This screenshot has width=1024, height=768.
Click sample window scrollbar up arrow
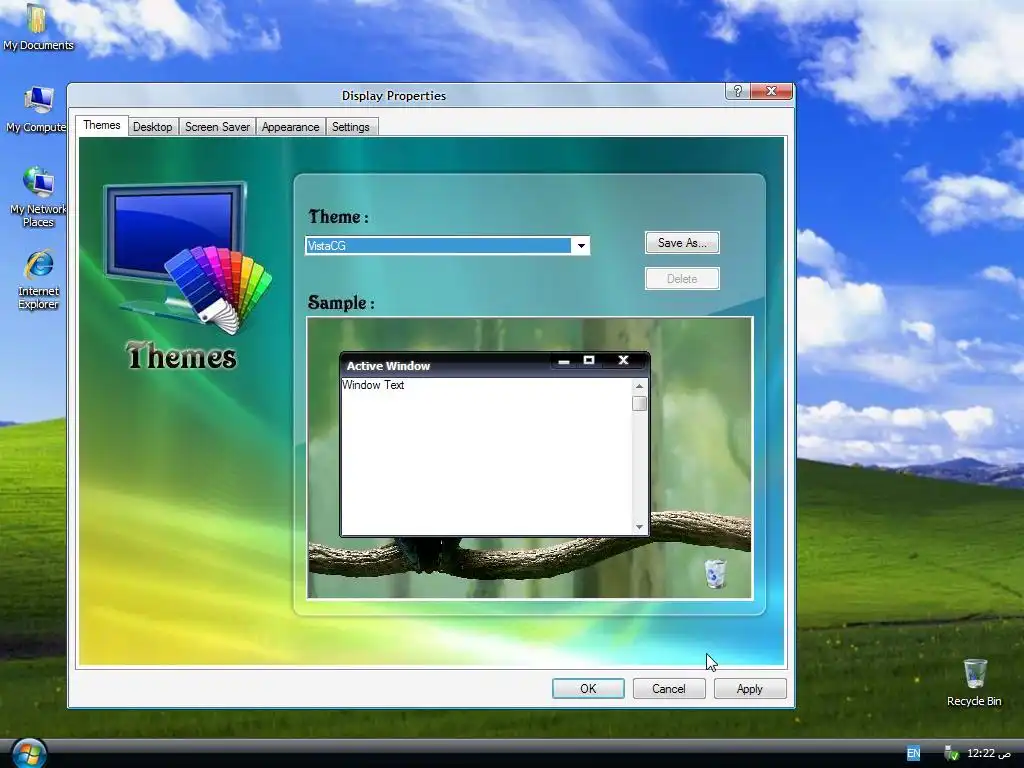[x=639, y=386]
